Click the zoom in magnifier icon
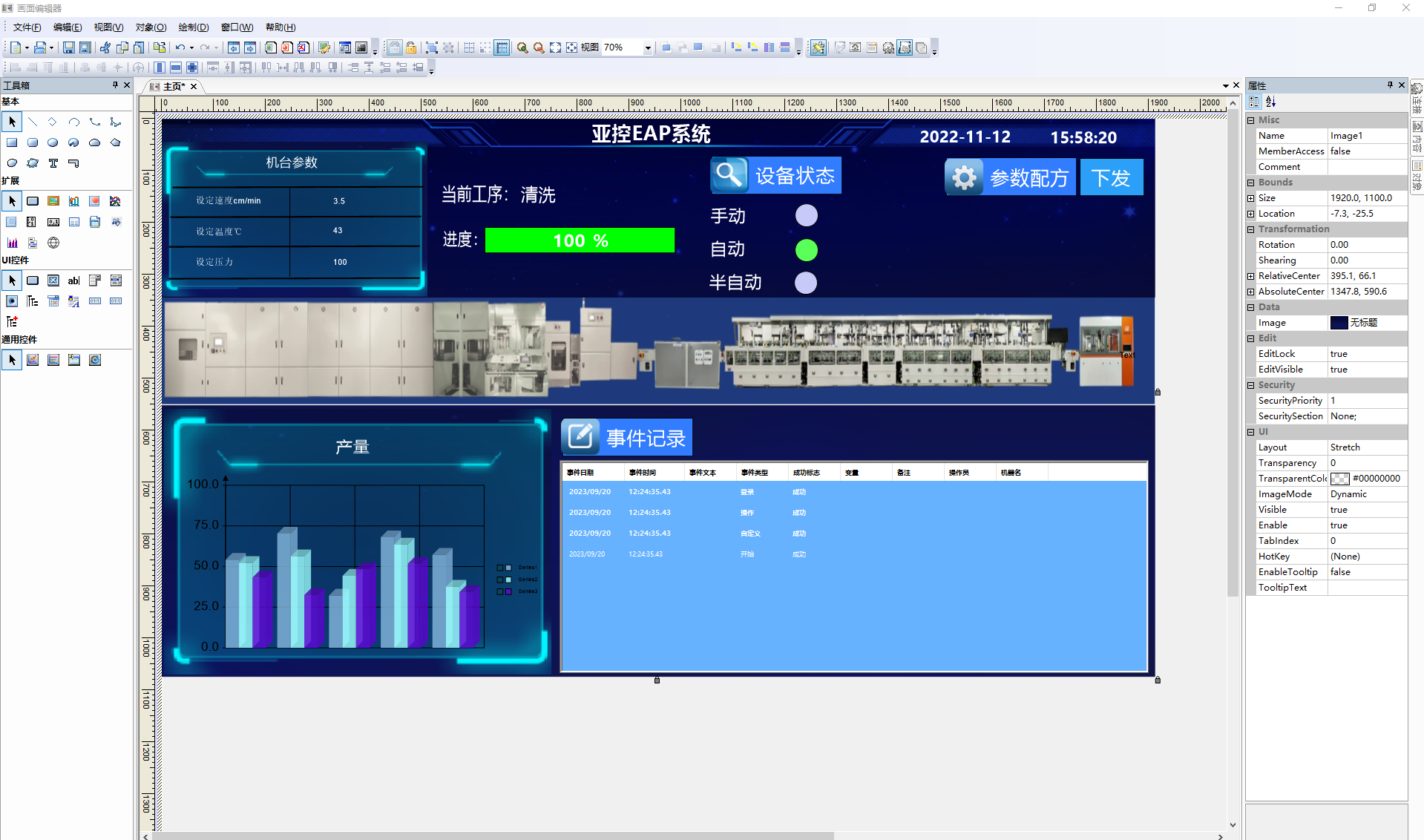 (x=522, y=47)
